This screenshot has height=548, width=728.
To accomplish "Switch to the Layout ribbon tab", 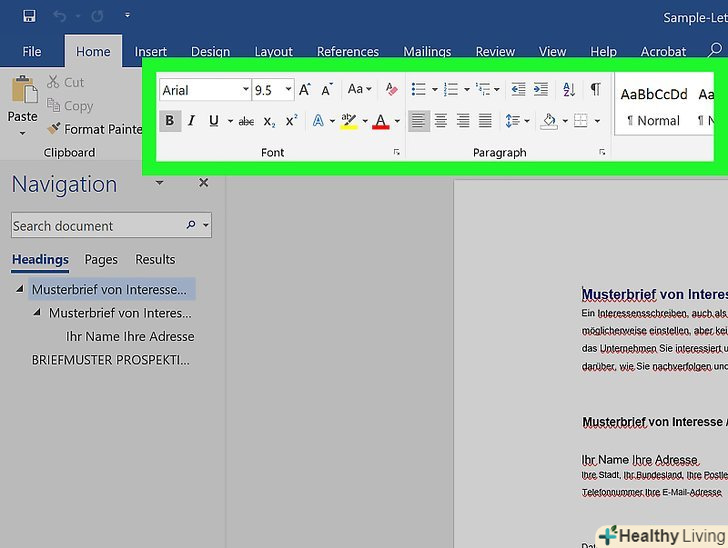I will [x=273, y=52].
